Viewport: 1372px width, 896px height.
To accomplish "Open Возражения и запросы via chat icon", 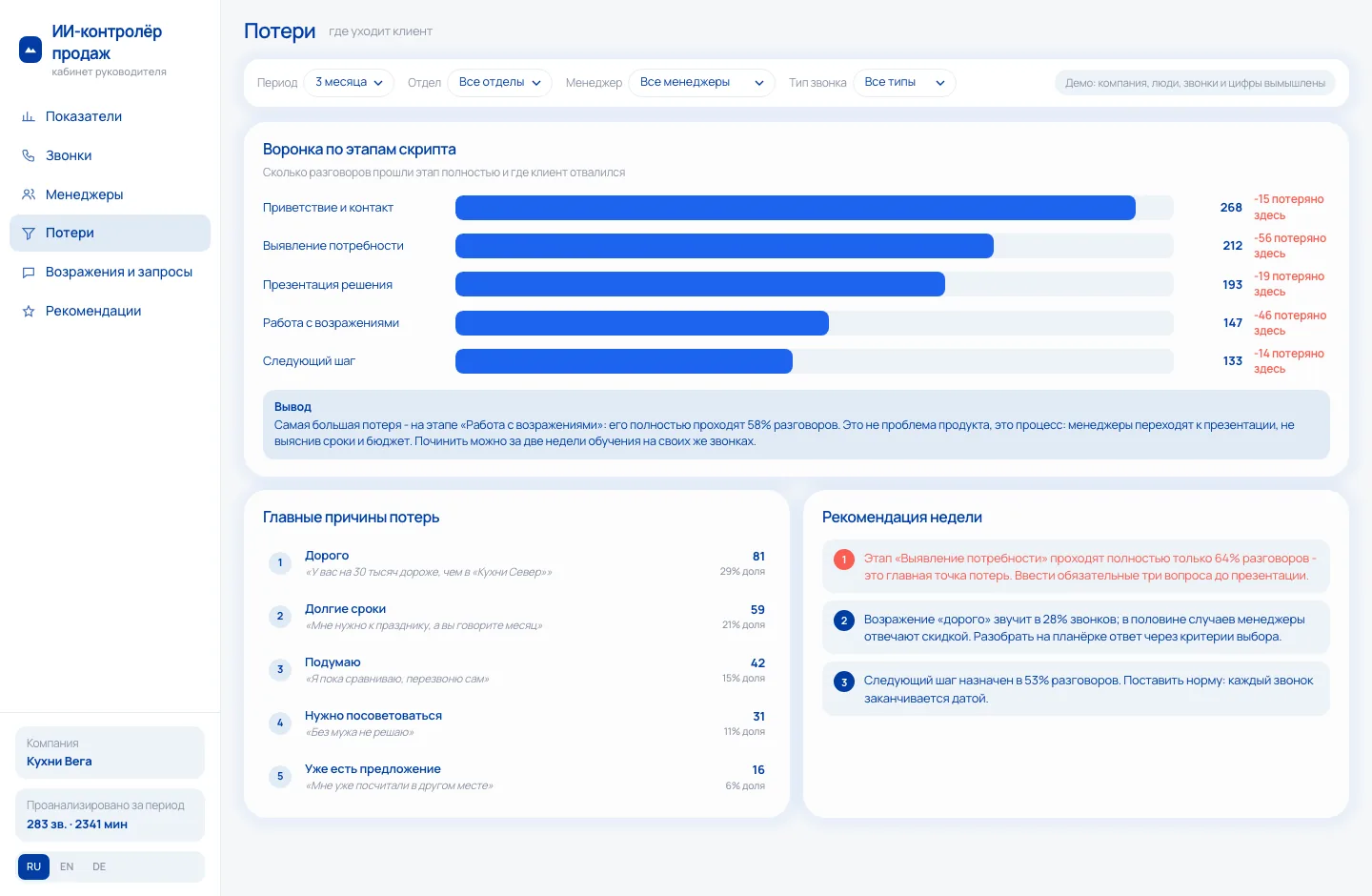I will pos(29,272).
